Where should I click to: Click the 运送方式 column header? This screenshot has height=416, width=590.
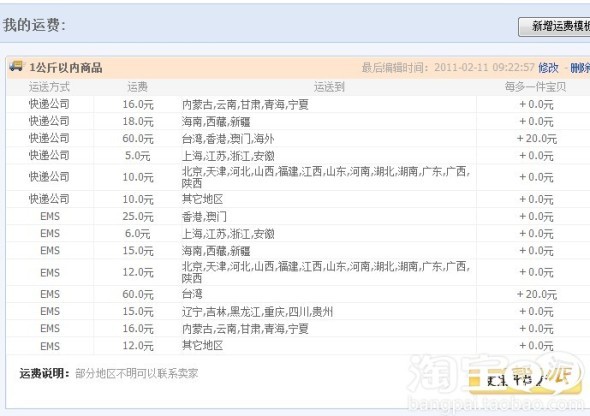coord(49,87)
